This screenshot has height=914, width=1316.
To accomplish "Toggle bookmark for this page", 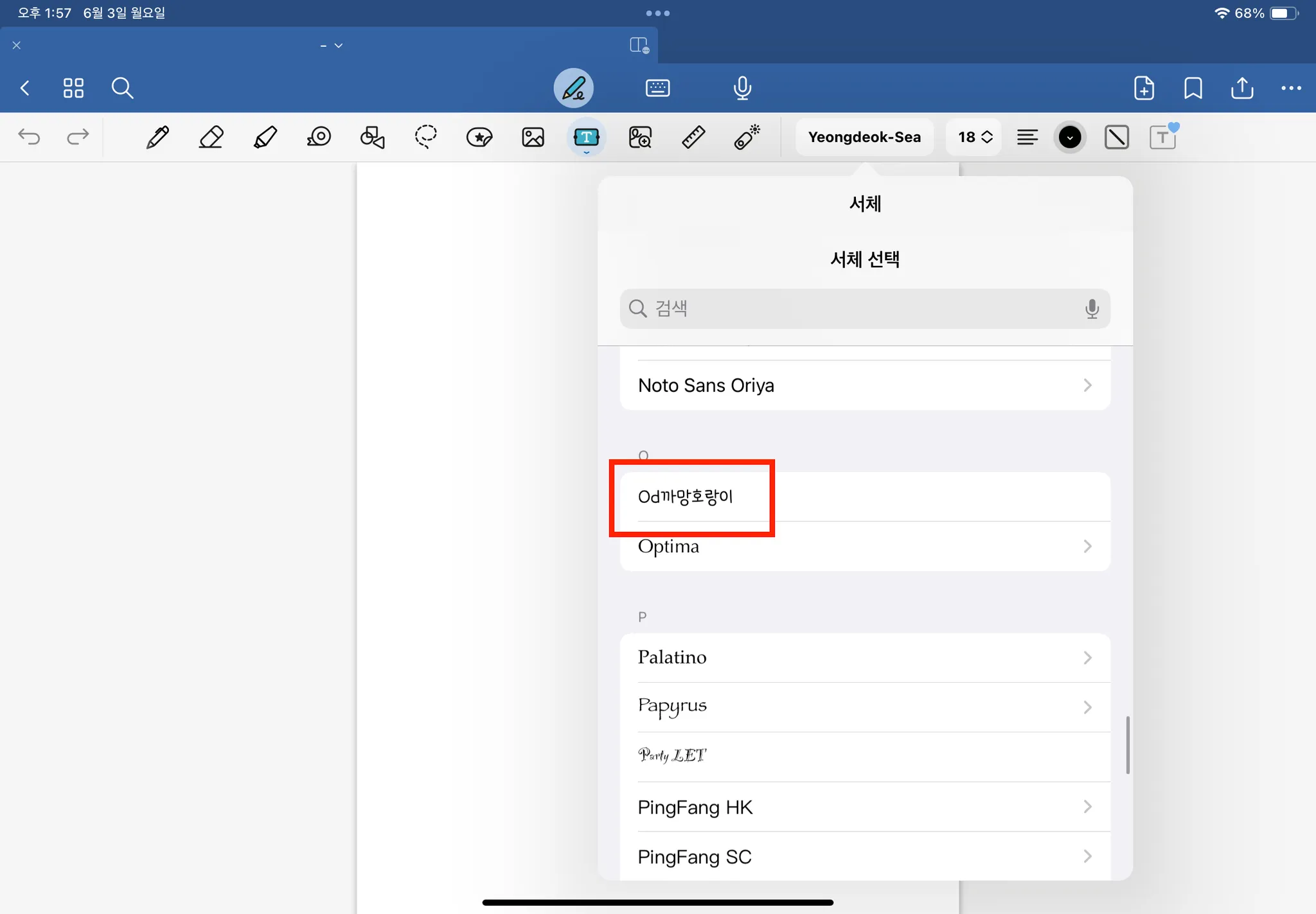I will click(x=1193, y=88).
